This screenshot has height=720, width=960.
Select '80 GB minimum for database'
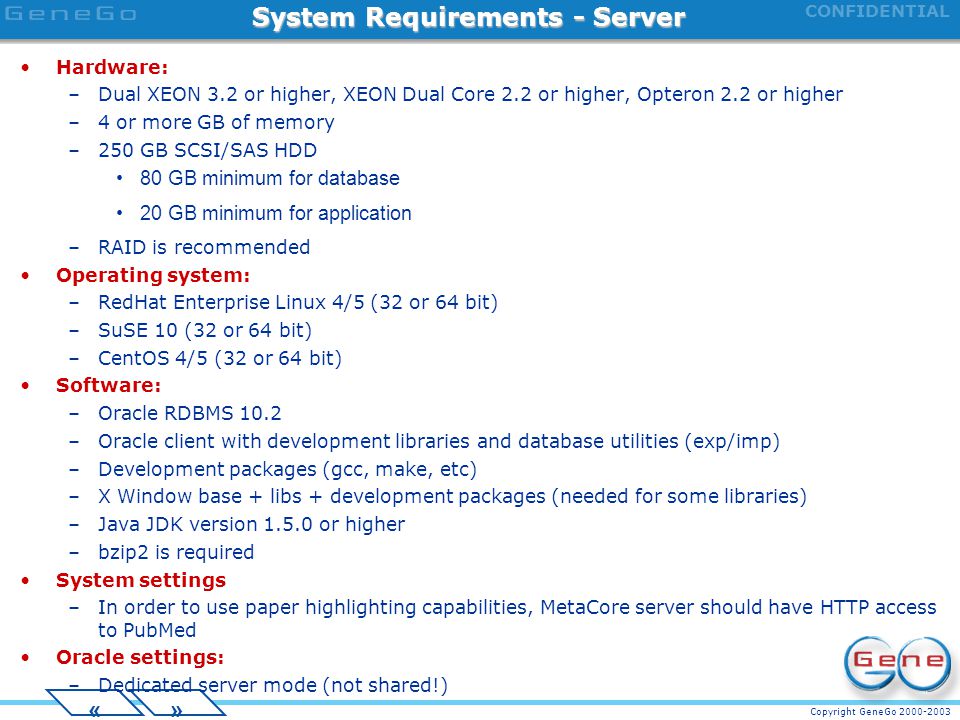coord(269,178)
